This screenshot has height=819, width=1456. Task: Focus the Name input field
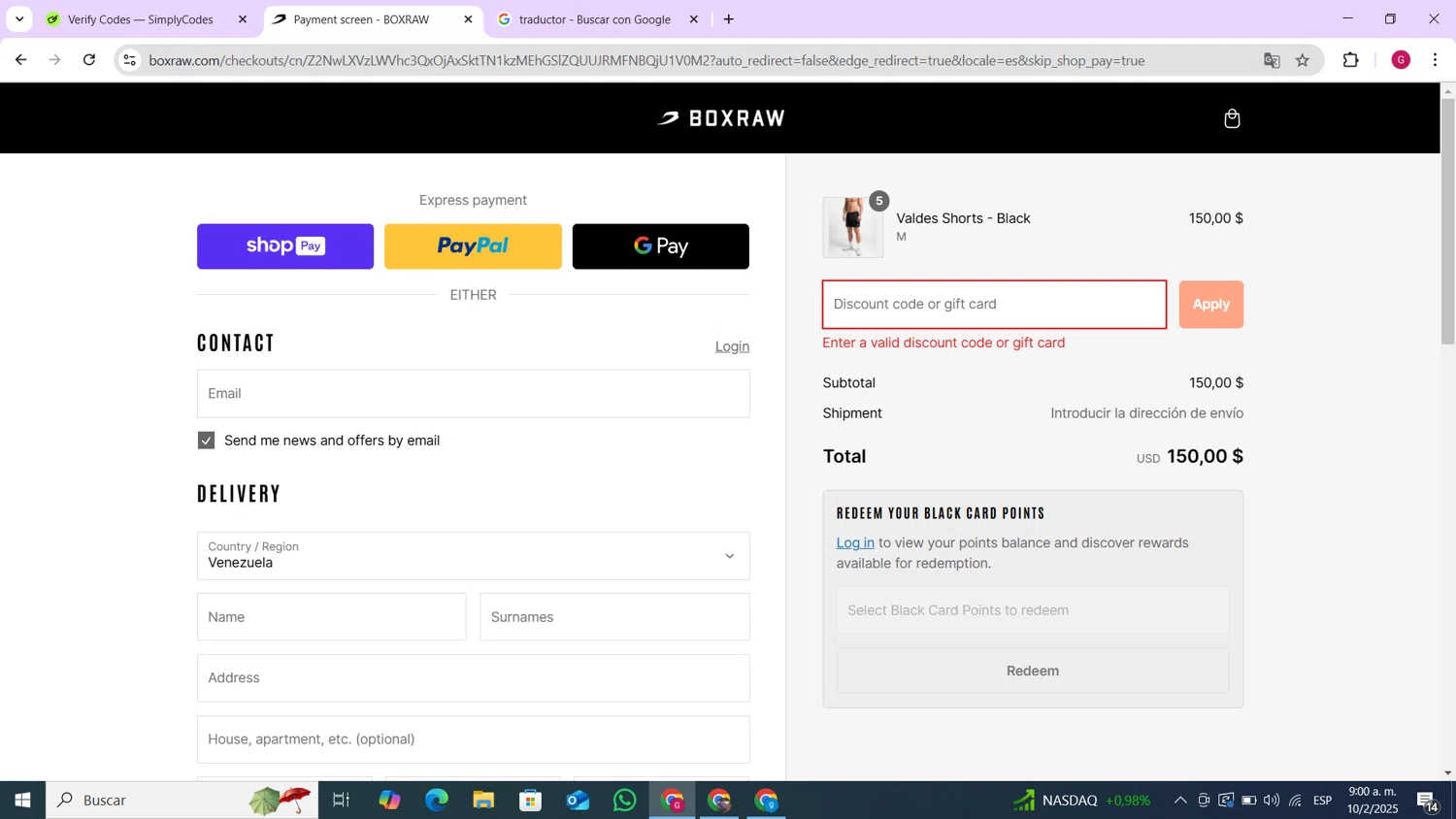click(331, 617)
